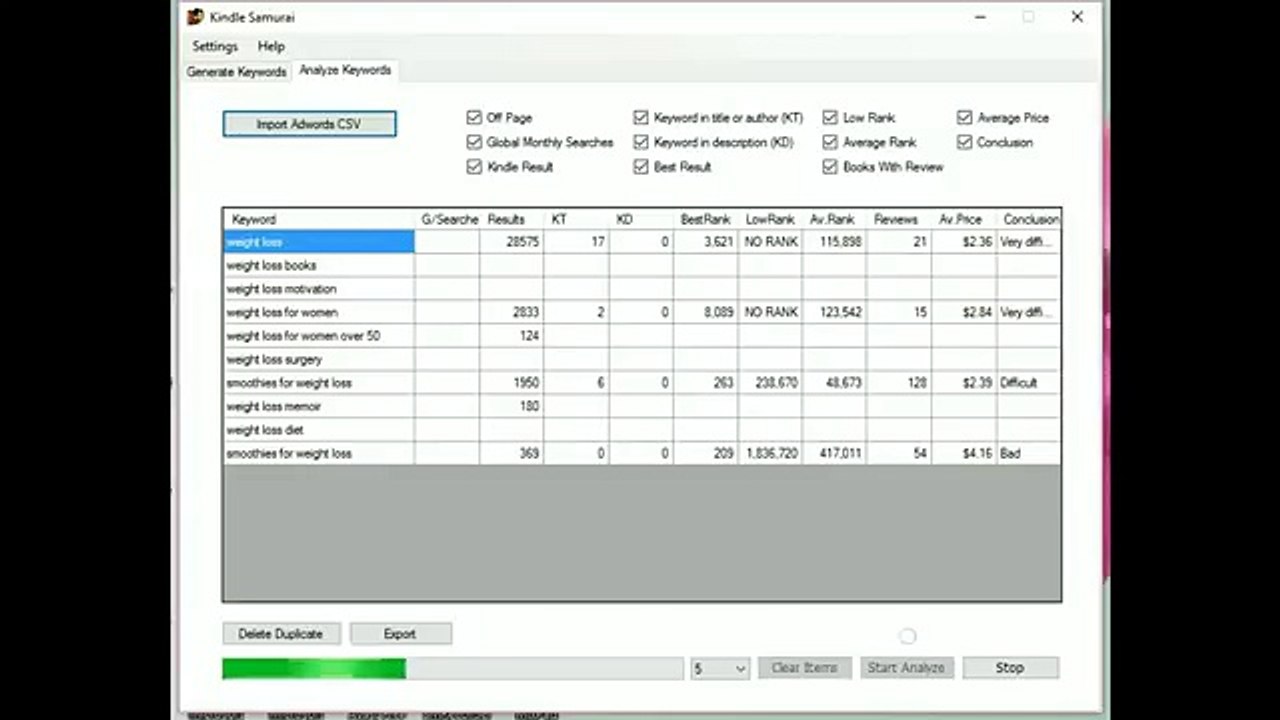Click the LowRank column header
This screenshot has height=720, width=1280.
tap(770, 219)
